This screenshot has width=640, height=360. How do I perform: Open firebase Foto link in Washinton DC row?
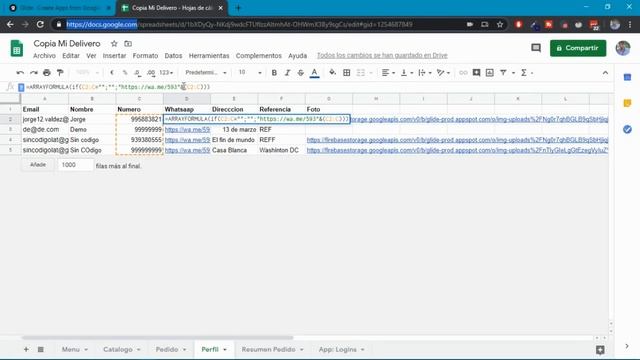pos(457,150)
